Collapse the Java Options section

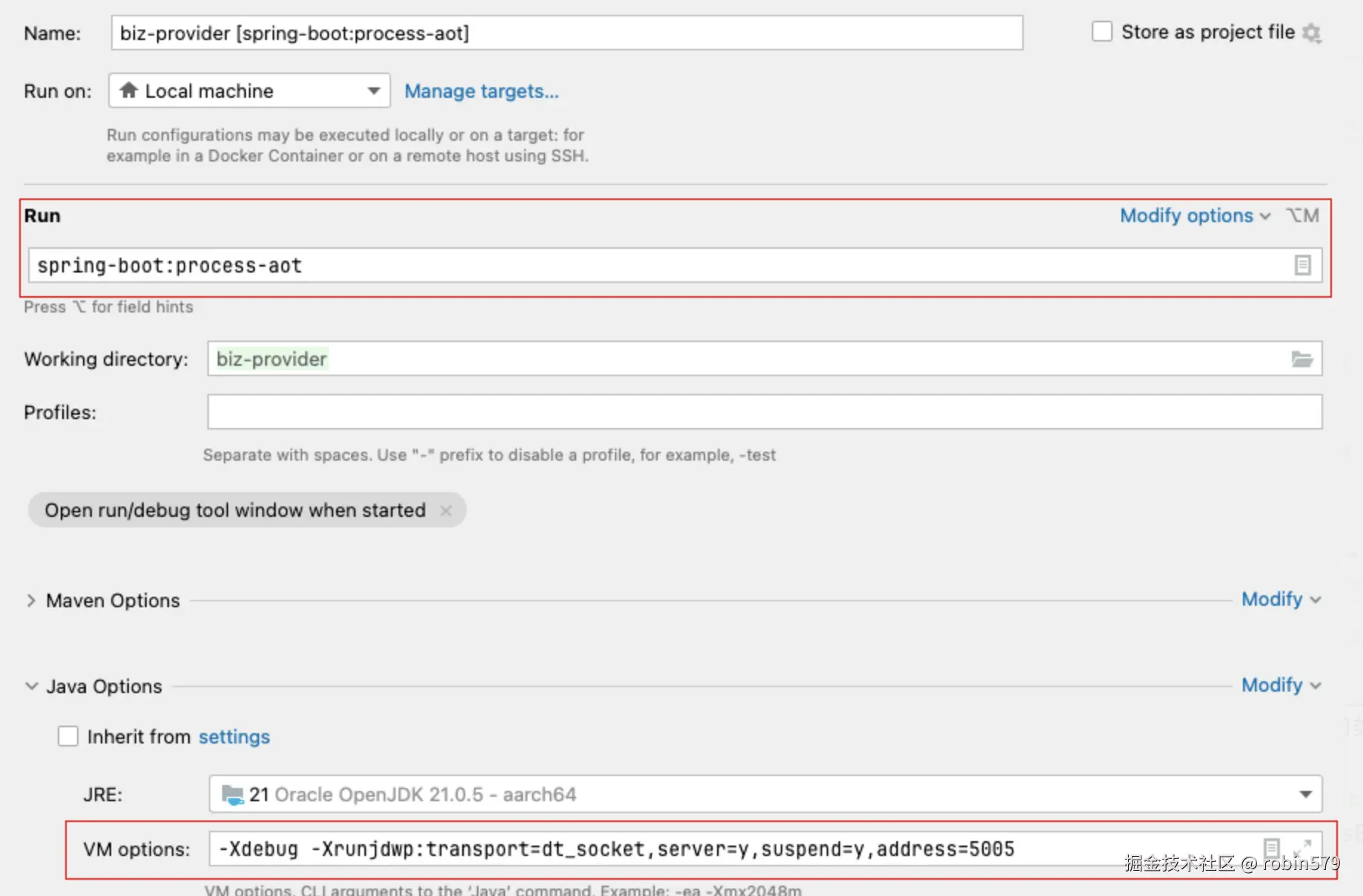31,686
